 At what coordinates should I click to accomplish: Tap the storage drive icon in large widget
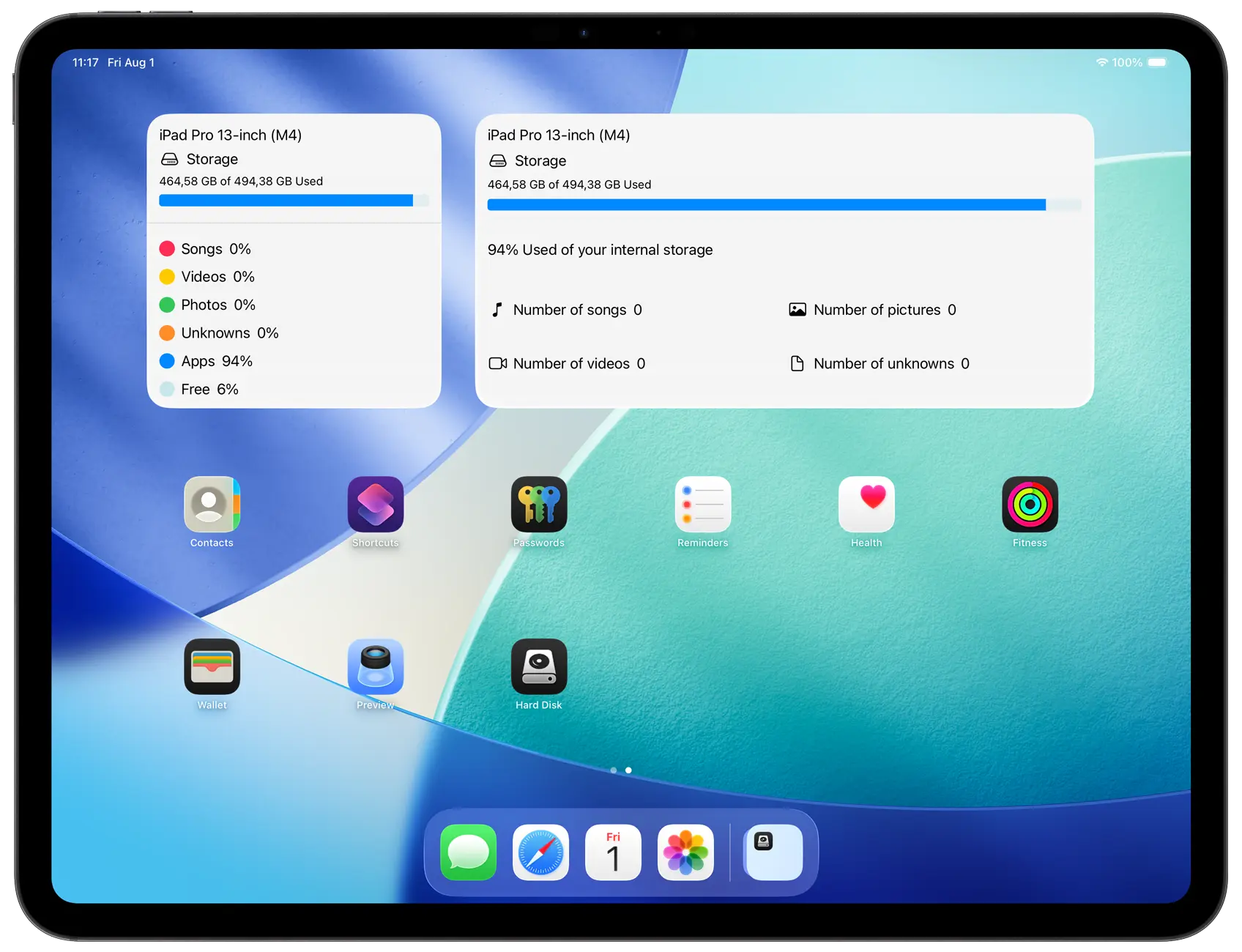497,160
